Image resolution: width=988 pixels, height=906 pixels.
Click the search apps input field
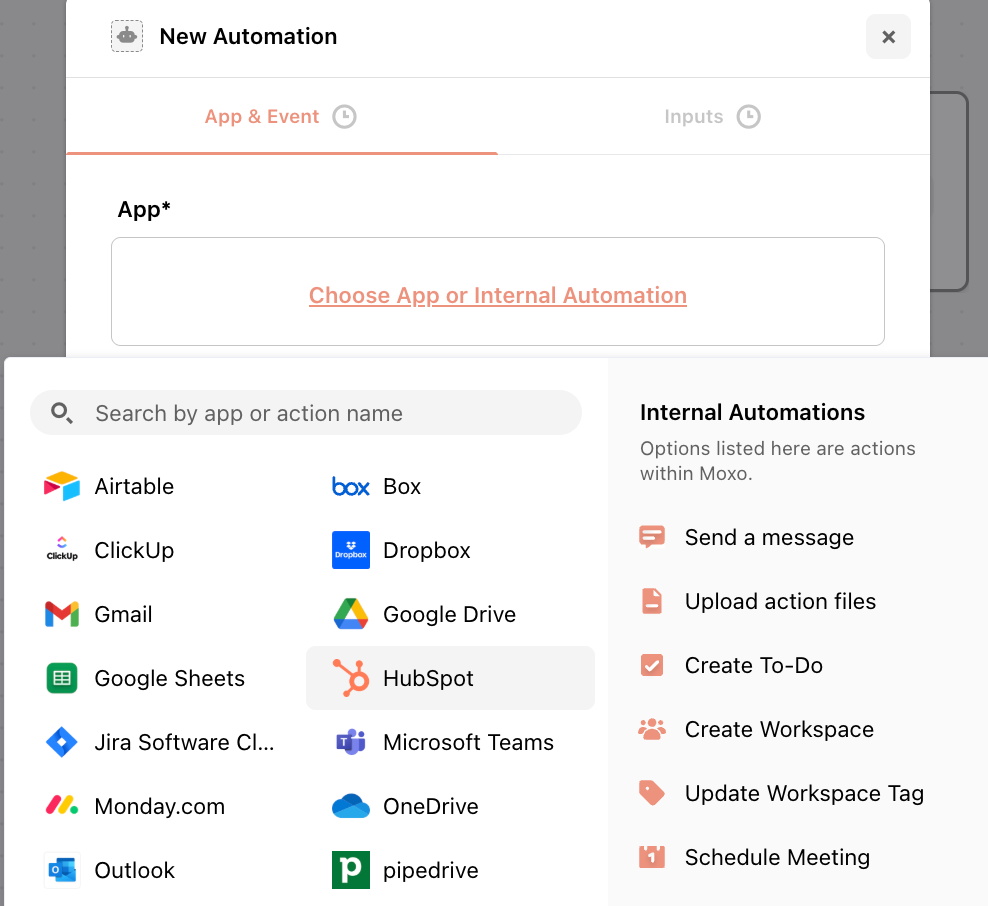306,412
